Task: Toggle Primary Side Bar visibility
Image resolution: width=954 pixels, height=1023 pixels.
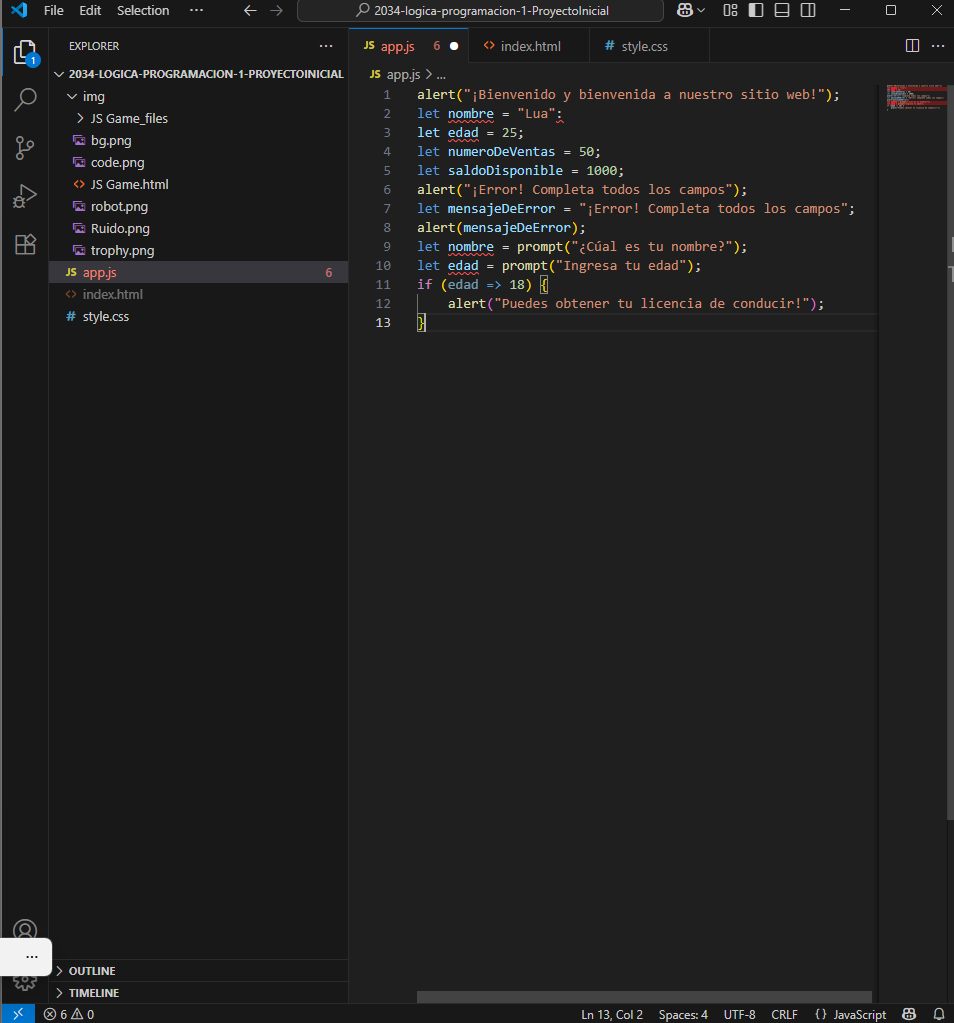Action: pos(756,10)
